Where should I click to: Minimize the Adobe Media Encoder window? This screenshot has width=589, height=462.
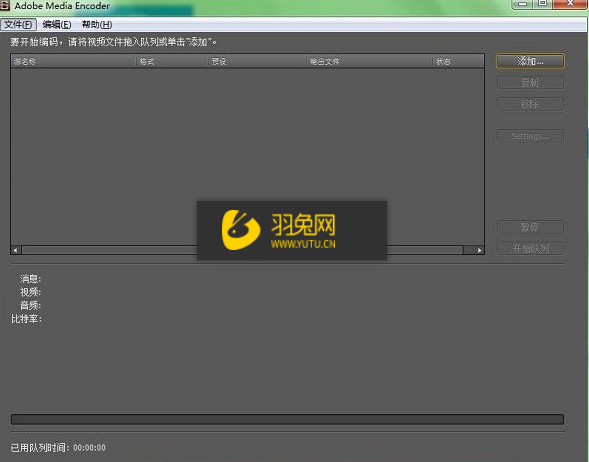click(523, 4)
